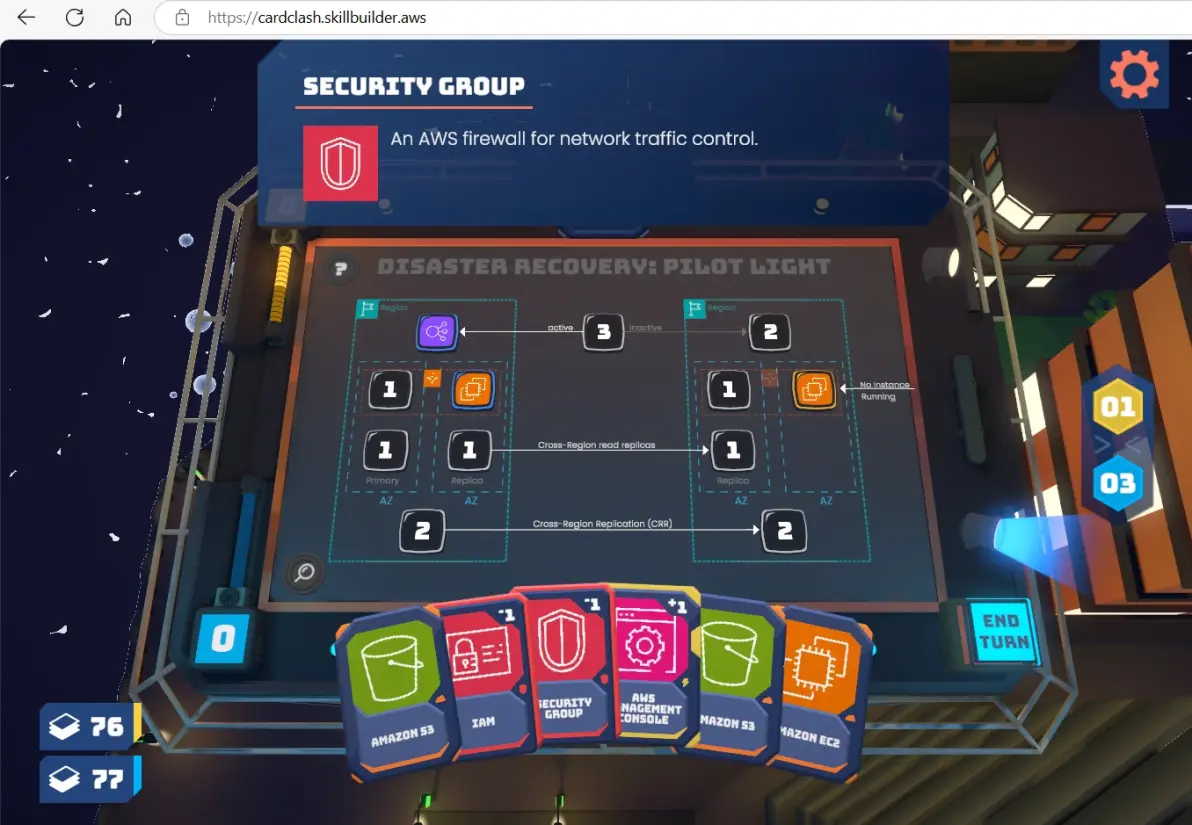Pick the leftmost Amazon S3 card in hand
This screenshot has height=825, width=1192.
394,692
